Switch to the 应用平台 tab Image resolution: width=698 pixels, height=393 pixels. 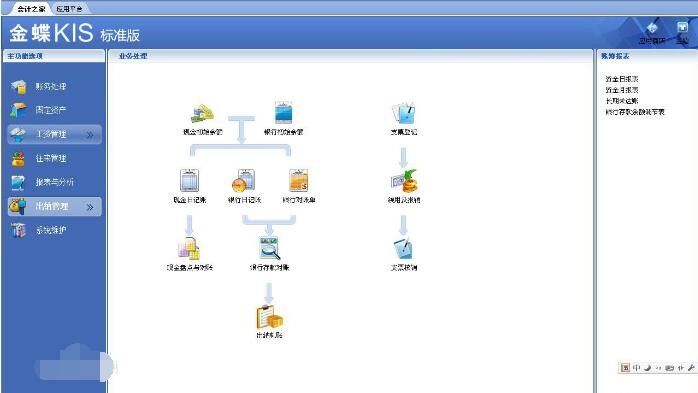(x=69, y=8)
